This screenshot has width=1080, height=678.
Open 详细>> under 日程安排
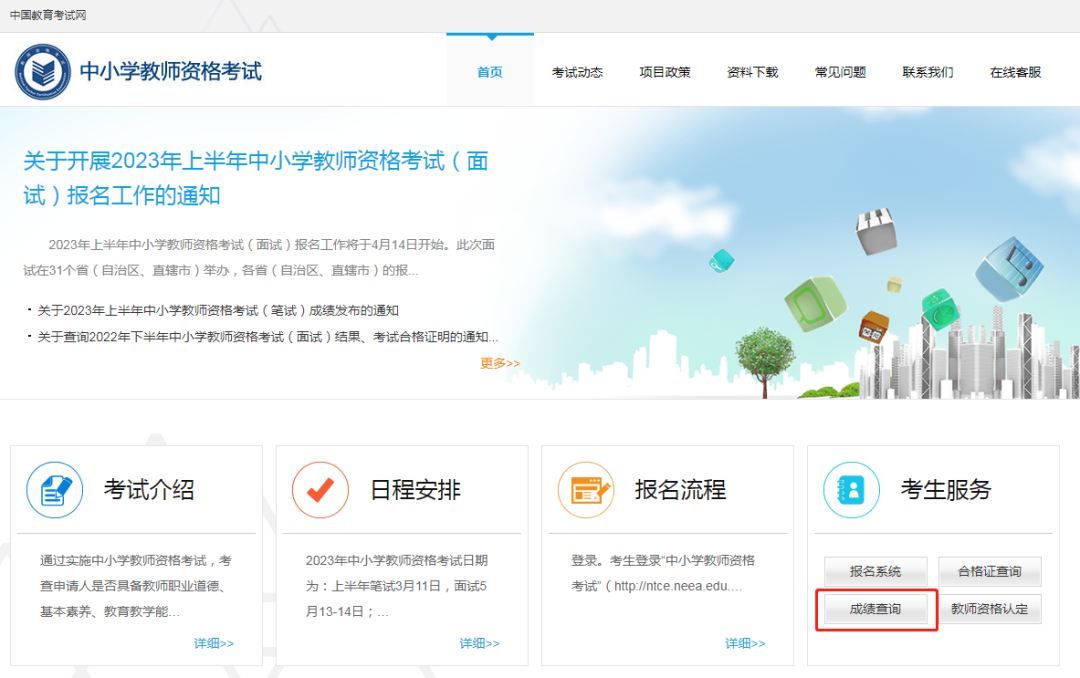click(479, 643)
